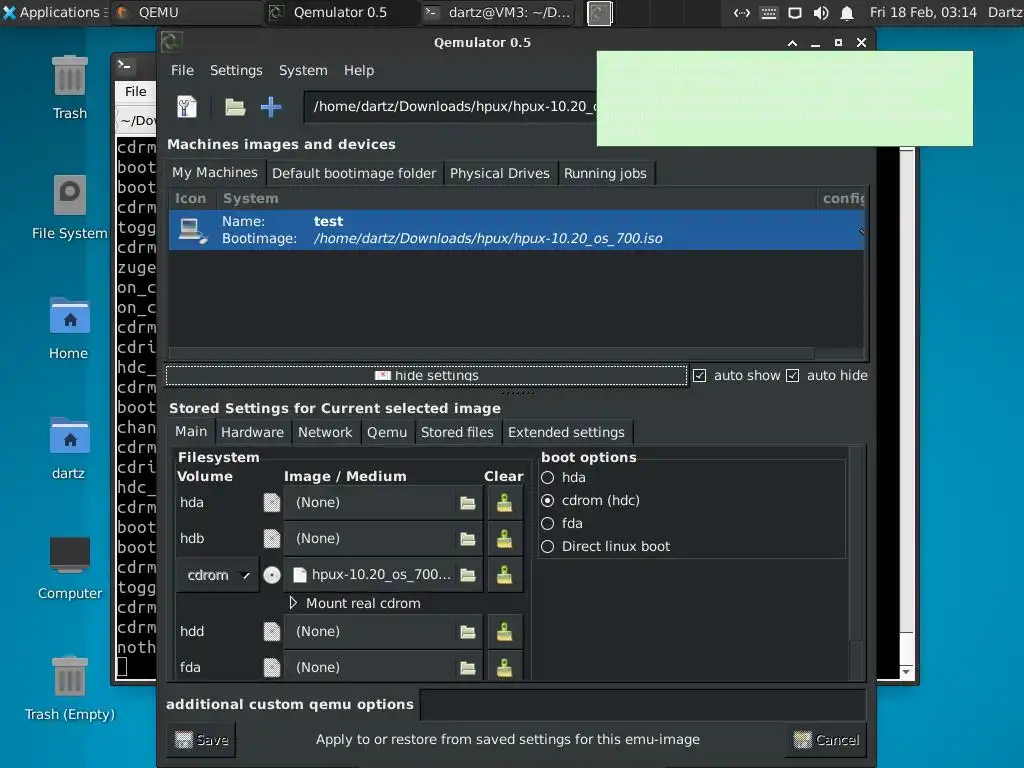Click the fda volume file icon
This screenshot has height=768, width=1024.
[x=272, y=667]
